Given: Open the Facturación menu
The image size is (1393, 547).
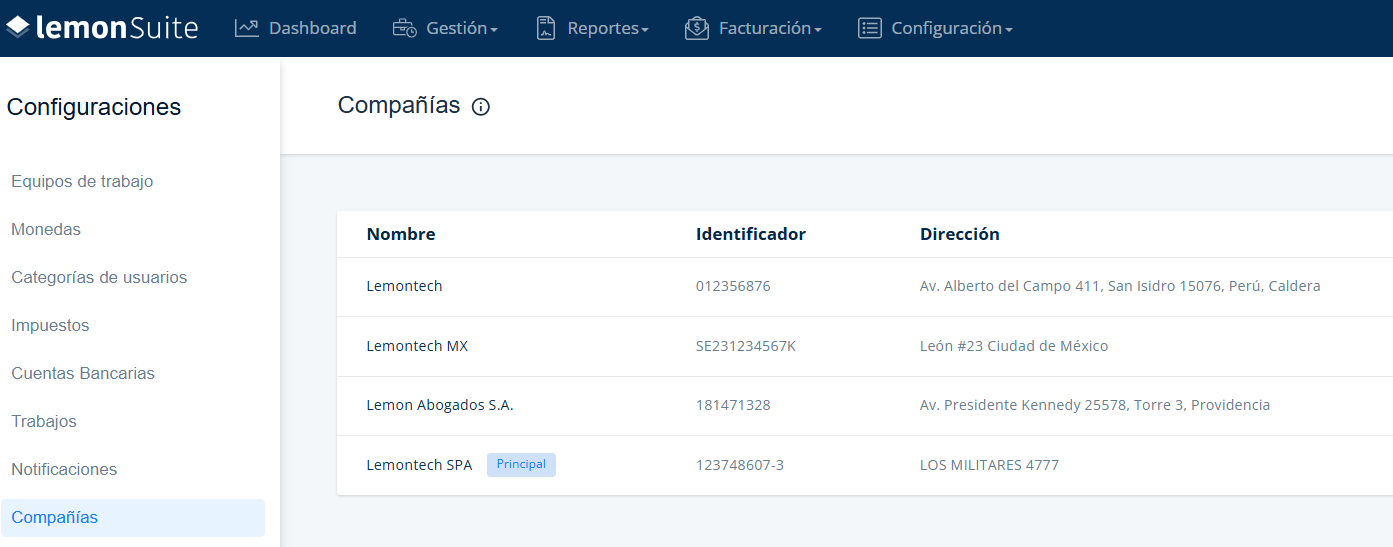Looking at the screenshot, I should (753, 28).
